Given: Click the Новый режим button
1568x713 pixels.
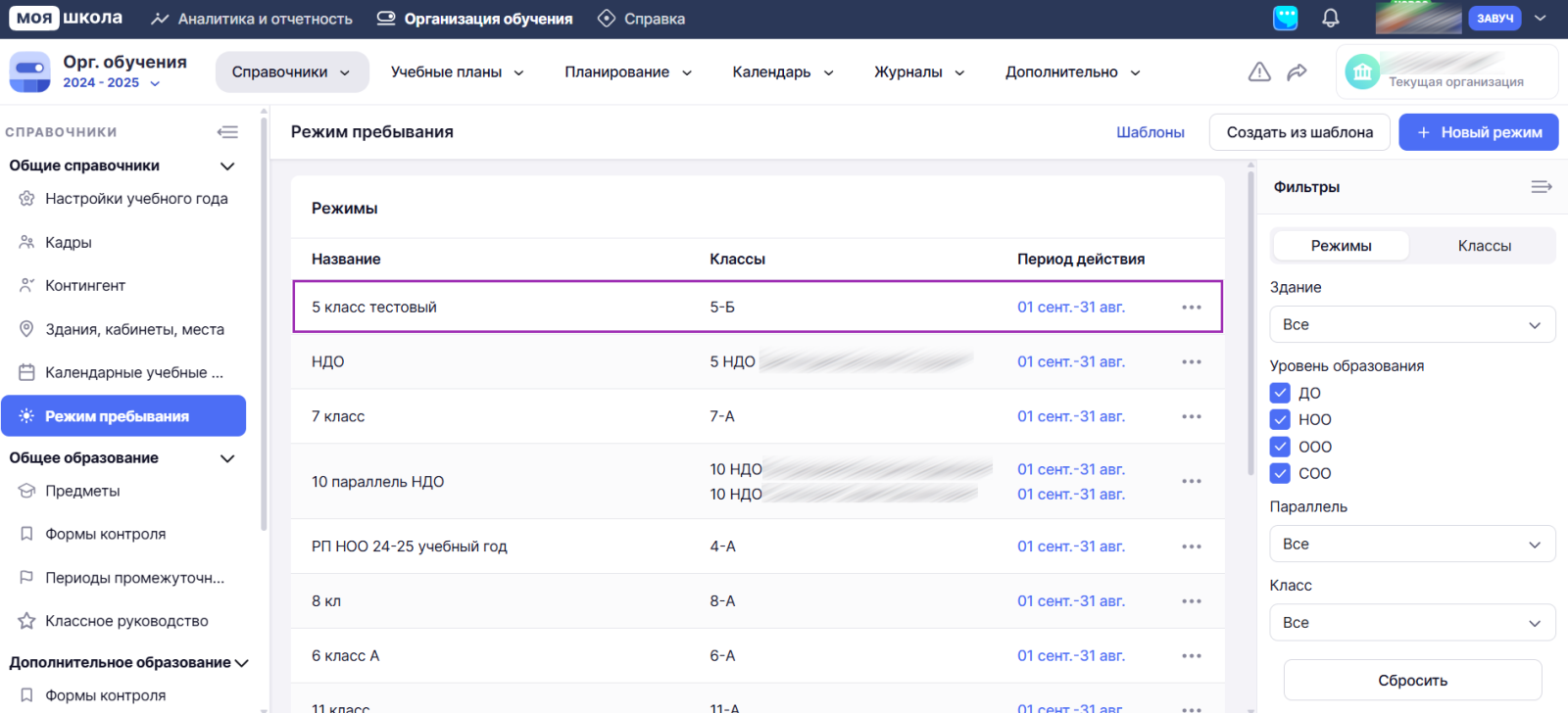Looking at the screenshot, I should pyautogui.click(x=1478, y=132).
